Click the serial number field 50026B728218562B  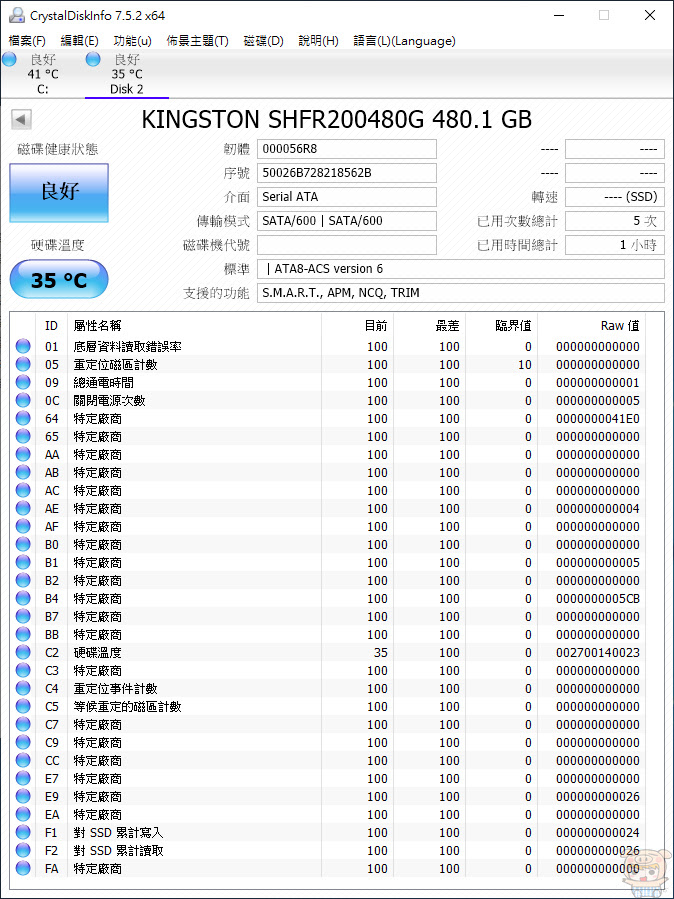(x=347, y=173)
